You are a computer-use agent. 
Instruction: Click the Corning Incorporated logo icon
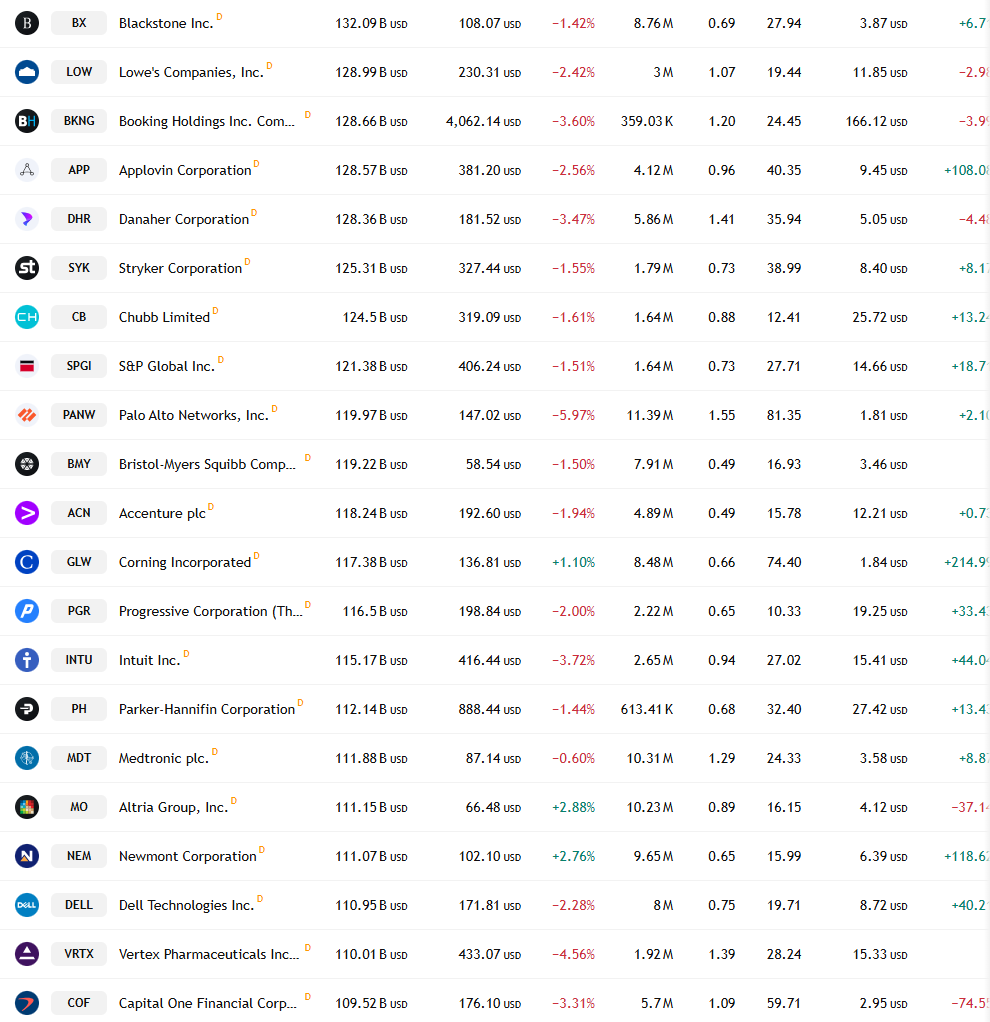[x=27, y=562]
